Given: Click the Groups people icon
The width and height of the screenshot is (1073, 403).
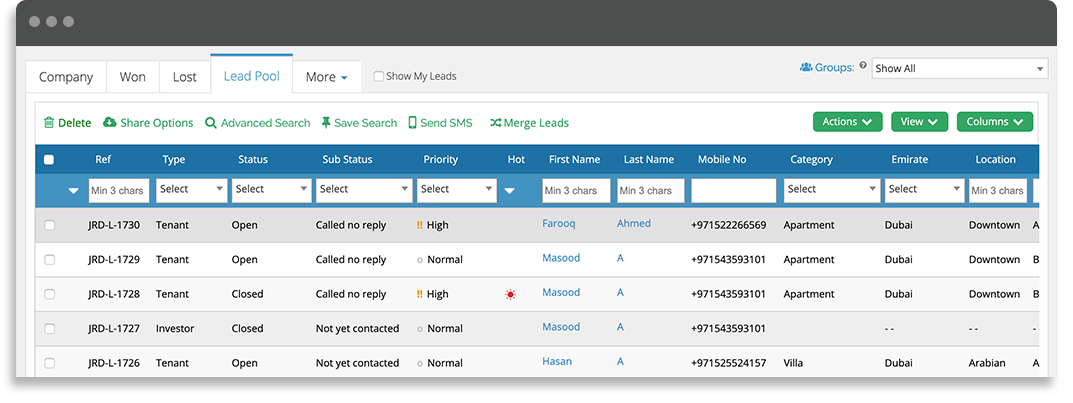Looking at the screenshot, I should pyautogui.click(x=806, y=67).
